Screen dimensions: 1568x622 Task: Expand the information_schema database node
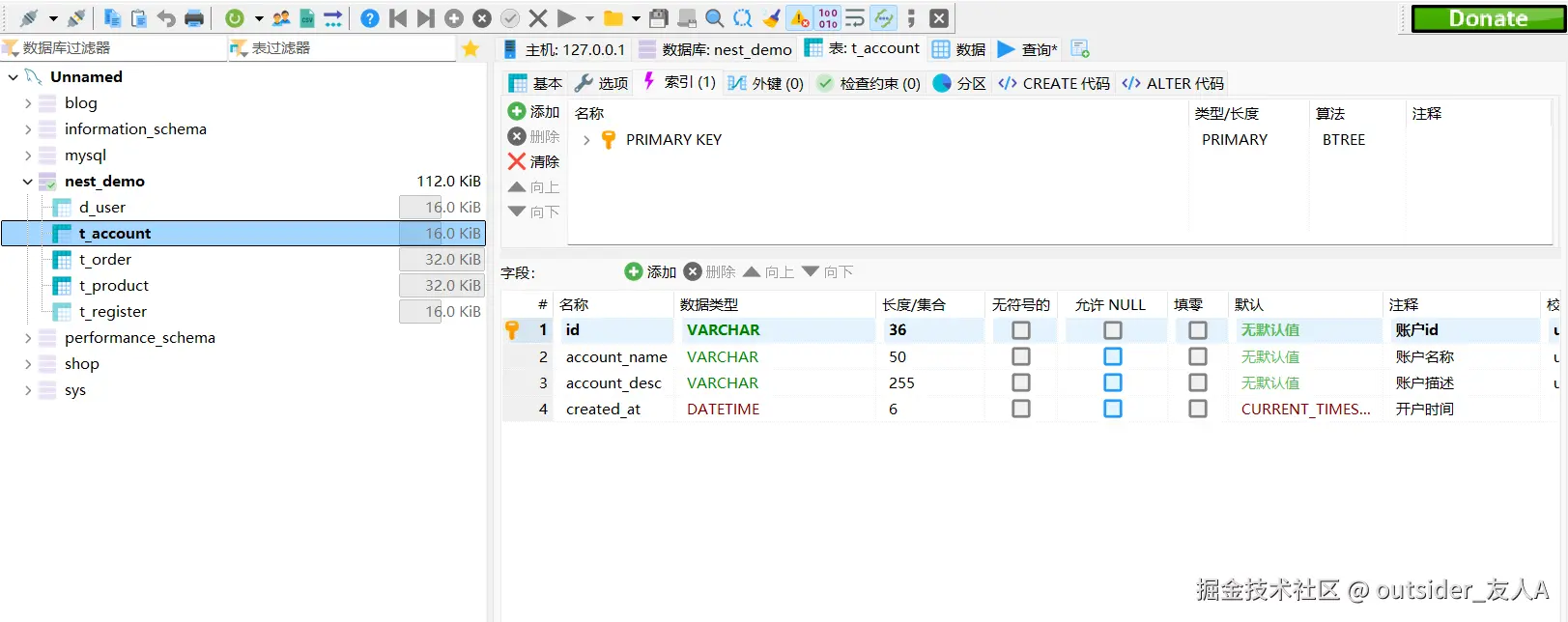(x=28, y=129)
